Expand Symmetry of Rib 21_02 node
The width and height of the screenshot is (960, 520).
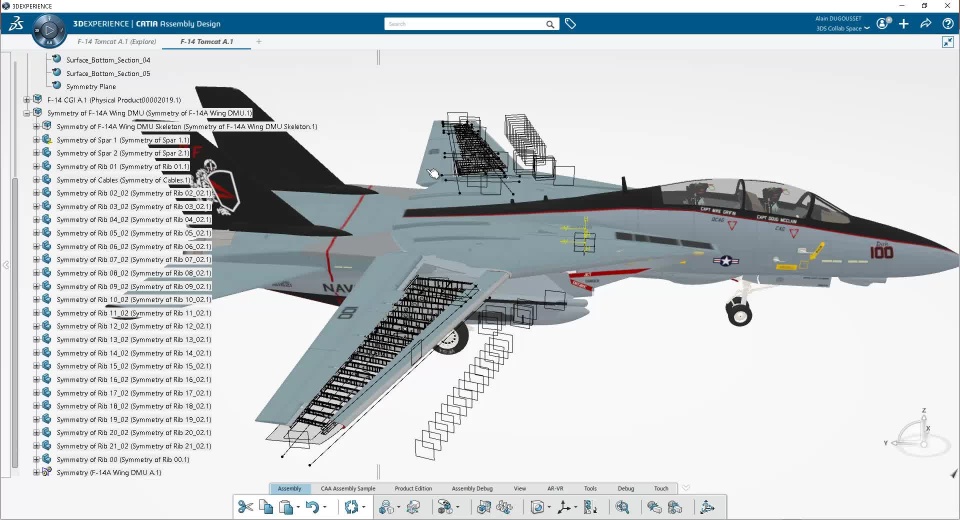coord(36,446)
